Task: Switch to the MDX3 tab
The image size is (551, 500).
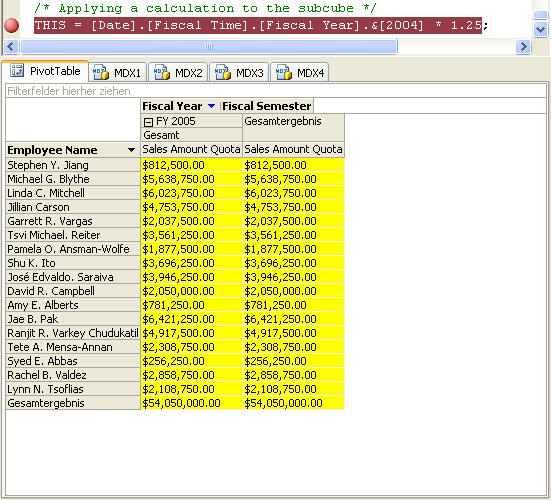Action: [x=239, y=72]
